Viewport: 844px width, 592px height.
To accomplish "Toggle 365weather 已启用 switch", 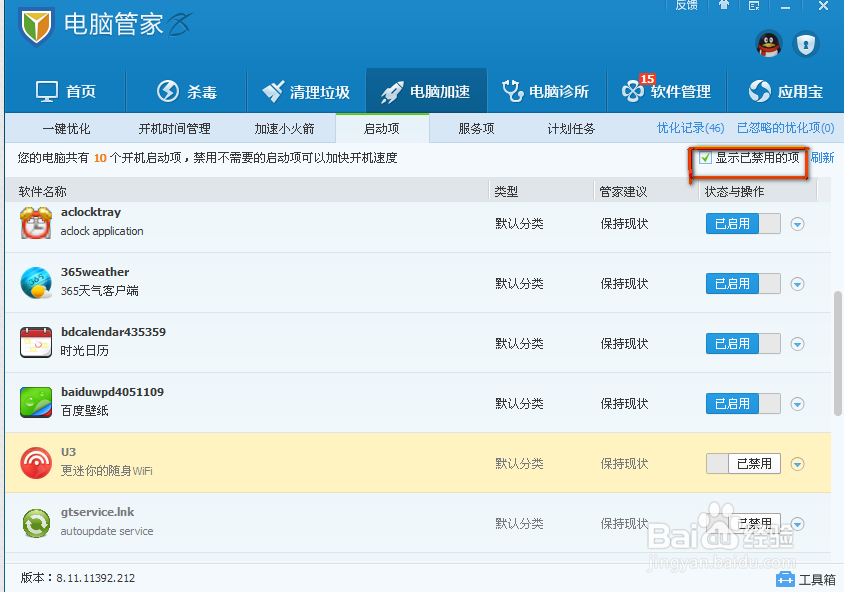I will pyautogui.click(x=743, y=284).
